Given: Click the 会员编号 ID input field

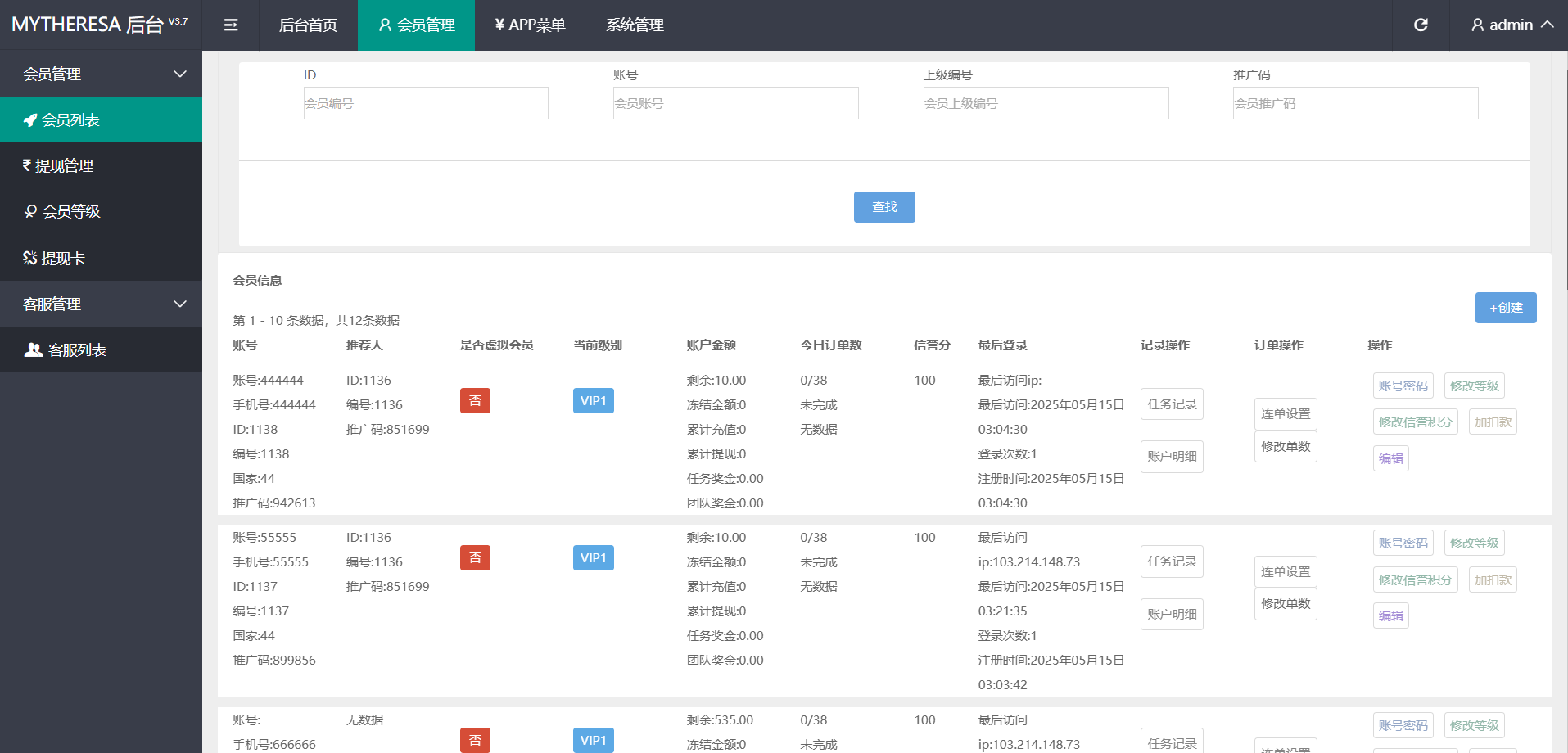Looking at the screenshot, I should pos(426,104).
